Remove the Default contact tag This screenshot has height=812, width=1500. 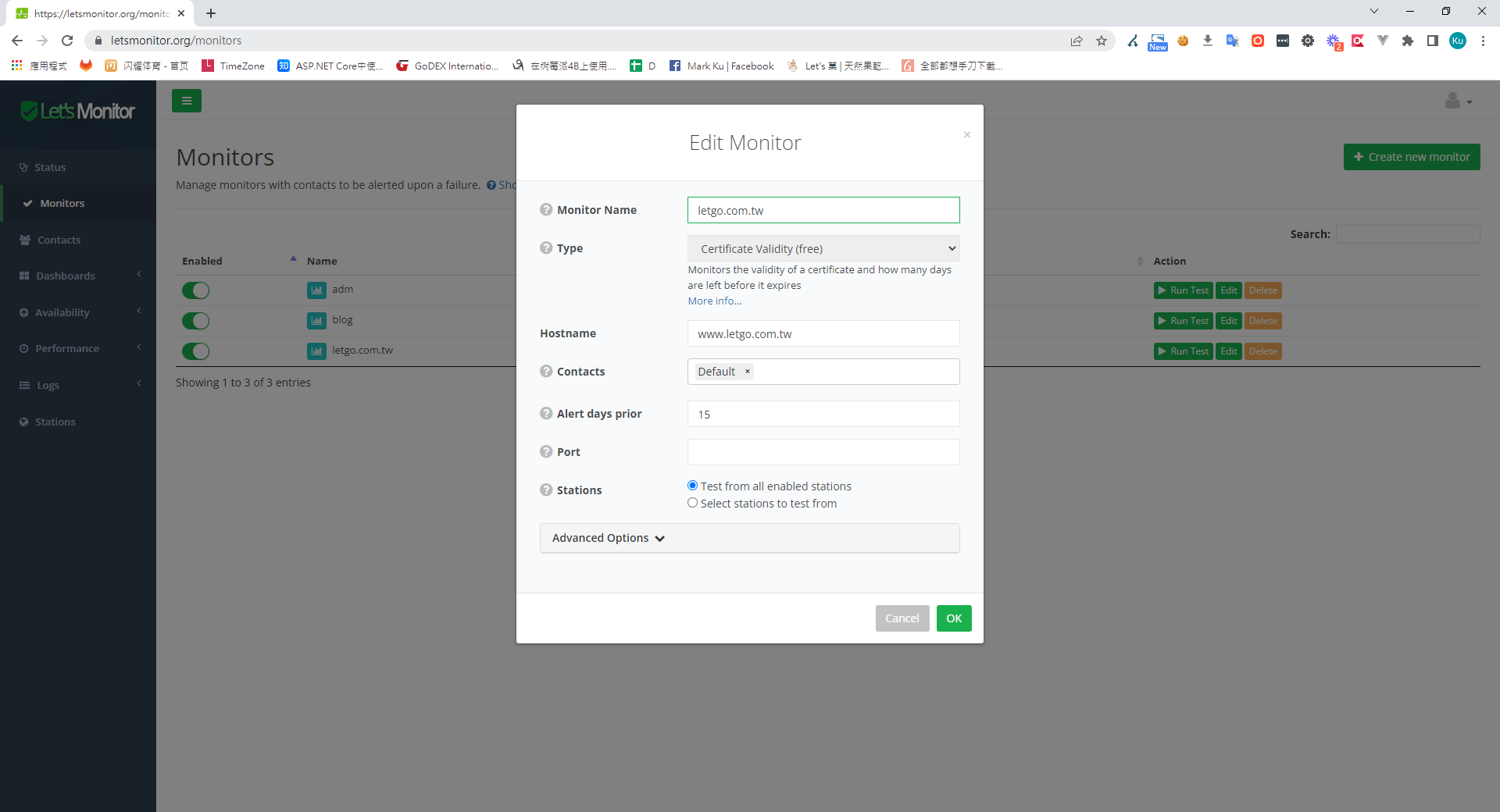click(x=748, y=372)
